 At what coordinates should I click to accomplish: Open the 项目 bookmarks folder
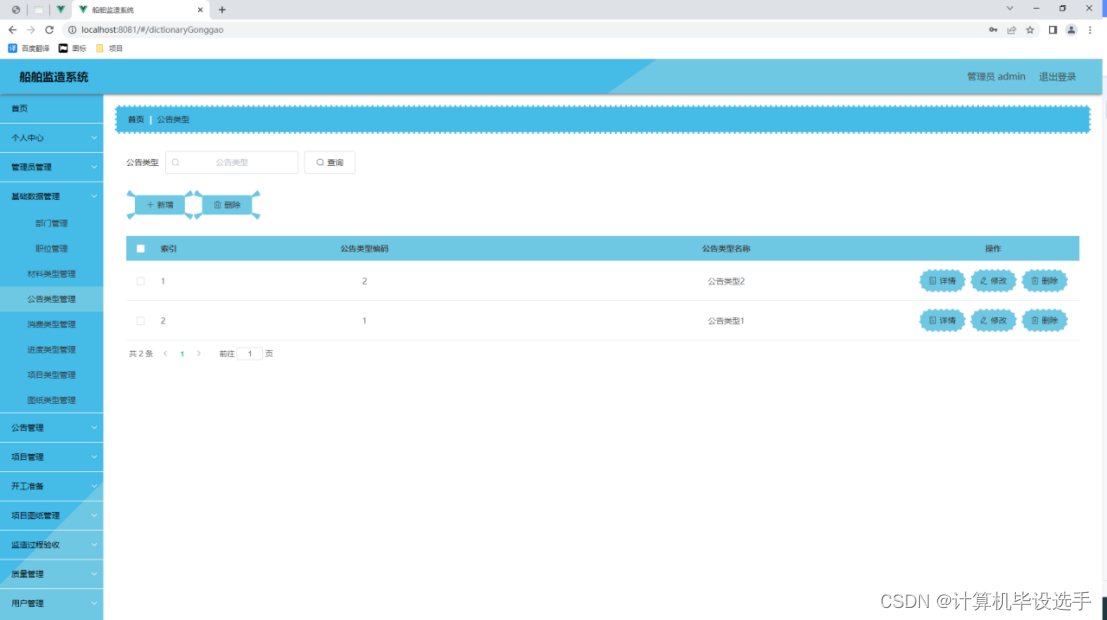coord(109,48)
